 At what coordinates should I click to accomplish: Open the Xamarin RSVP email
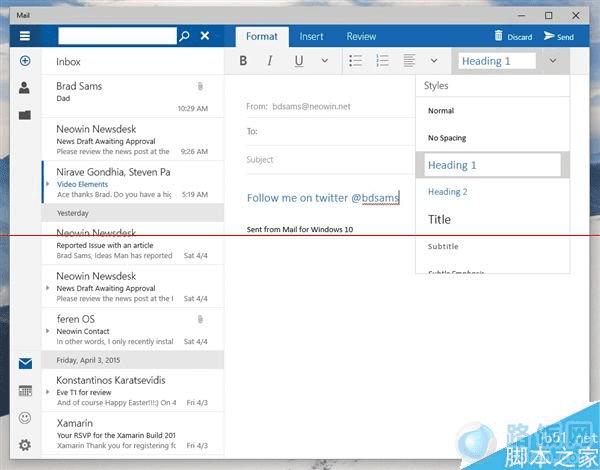(x=132, y=434)
